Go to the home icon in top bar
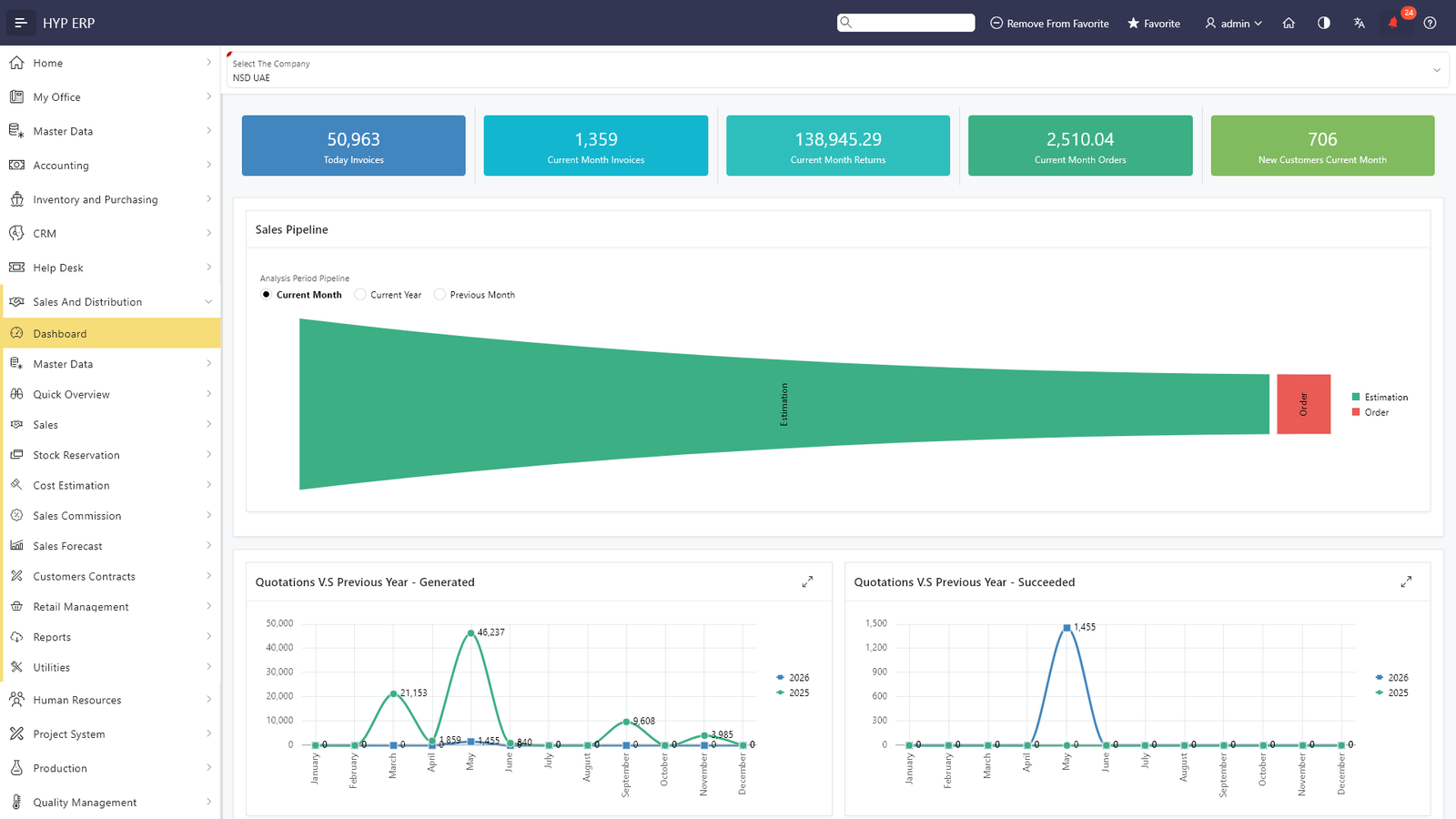This screenshot has width=1456, height=819. pos(1289,23)
